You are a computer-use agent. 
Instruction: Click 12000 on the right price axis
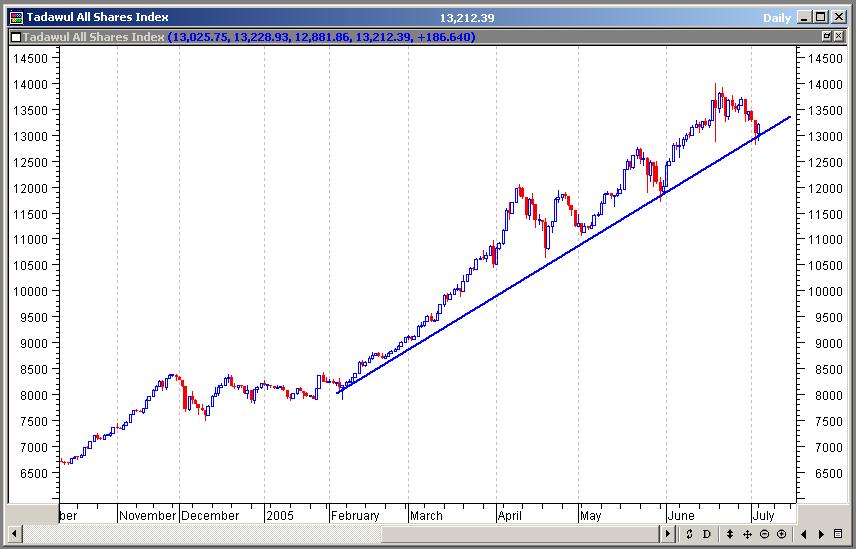(x=826, y=188)
